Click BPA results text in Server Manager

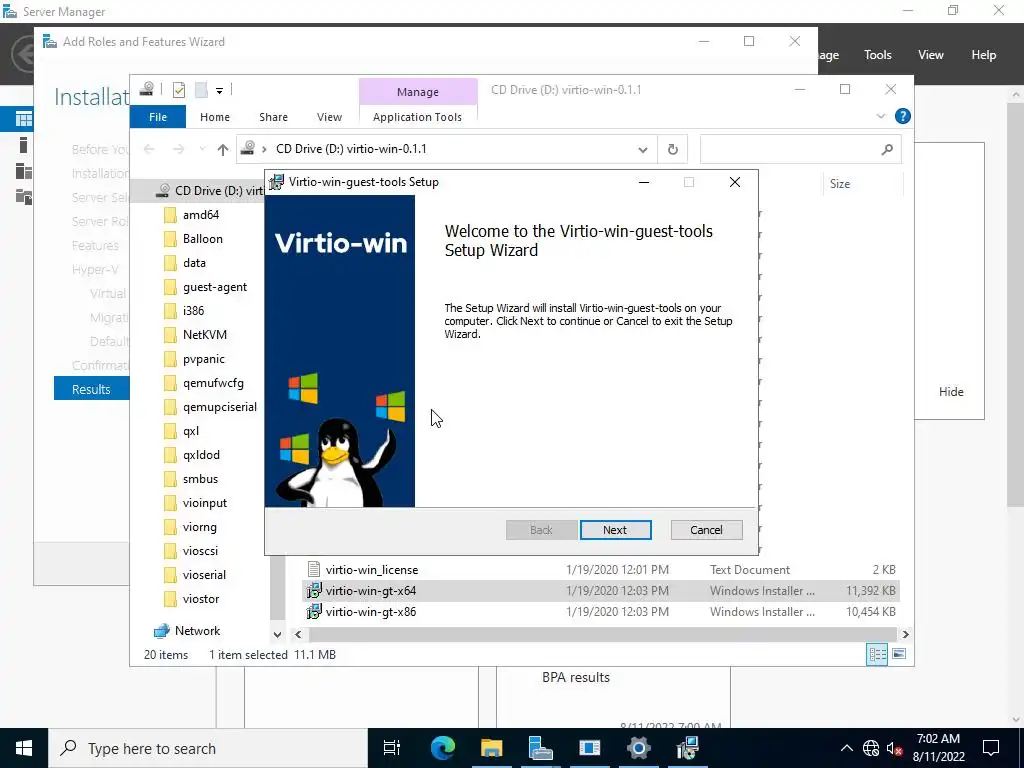pos(575,678)
